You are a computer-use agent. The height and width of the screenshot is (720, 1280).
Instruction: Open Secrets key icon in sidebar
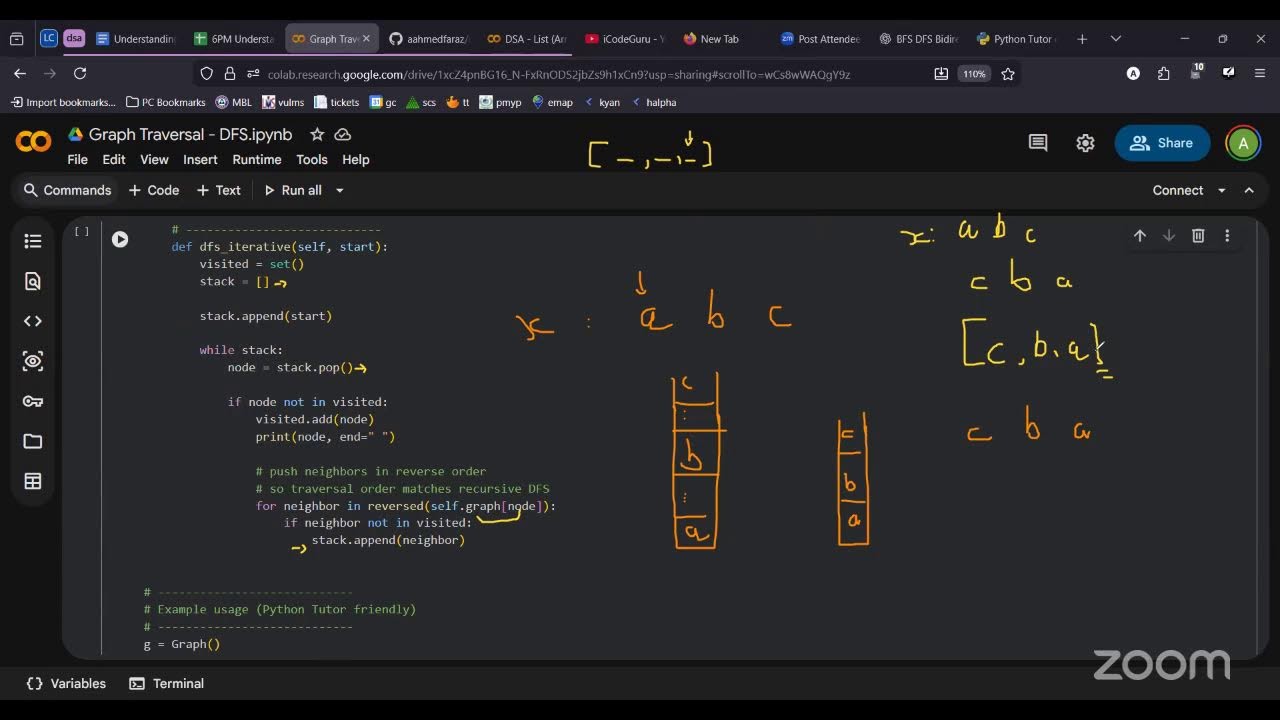click(x=33, y=401)
